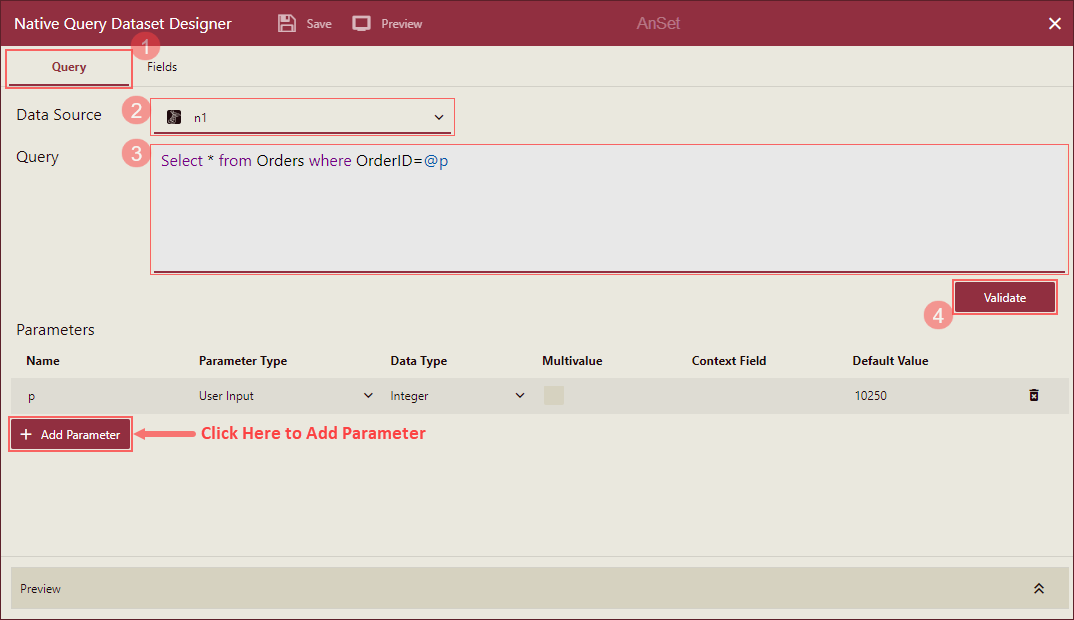This screenshot has width=1074, height=620.
Task: Close the Native Query Dataset Designer
Action: click(x=1055, y=22)
